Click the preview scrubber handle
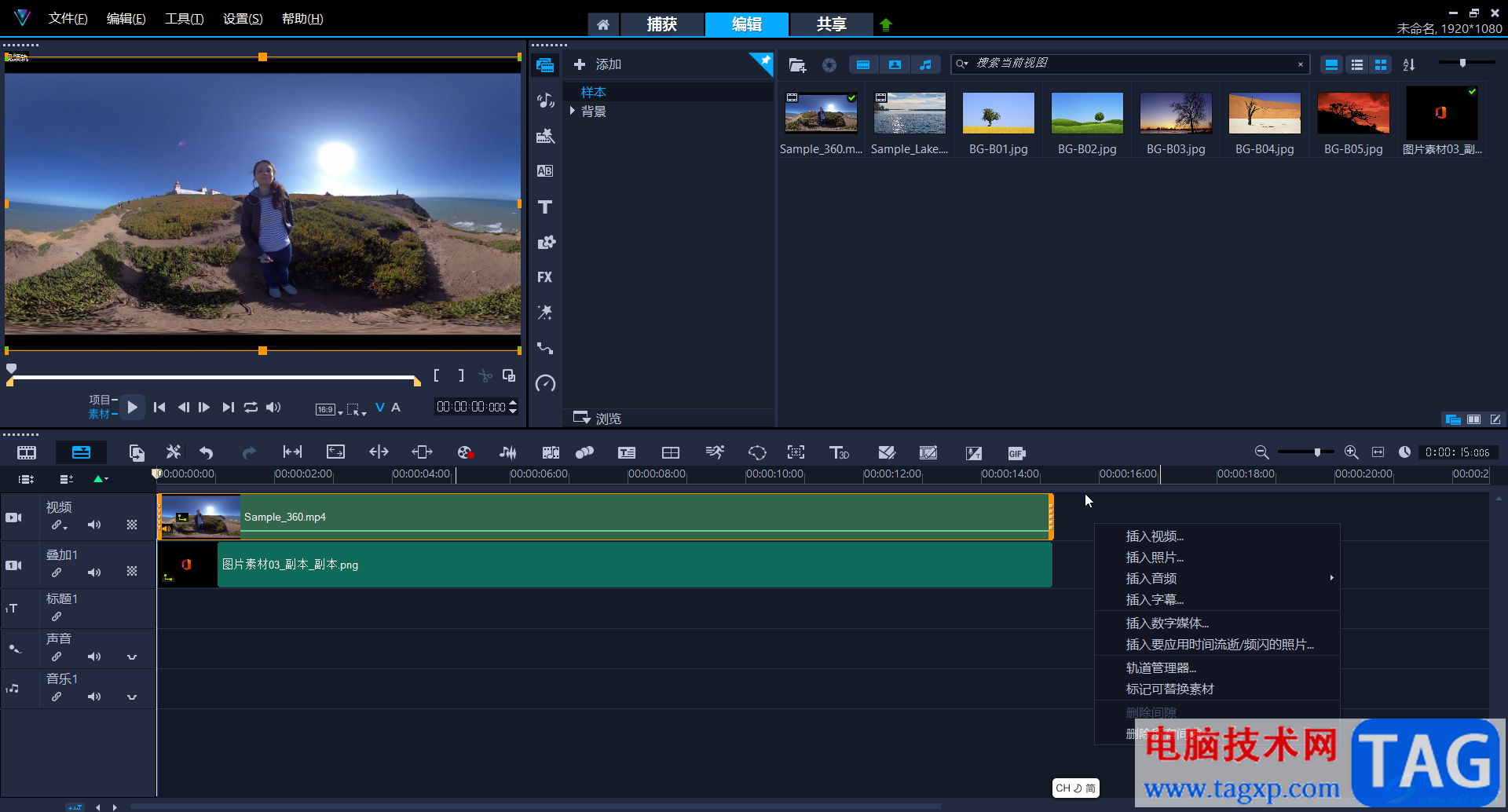This screenshot has height=812, width=1508. click(x=11, y=368)
